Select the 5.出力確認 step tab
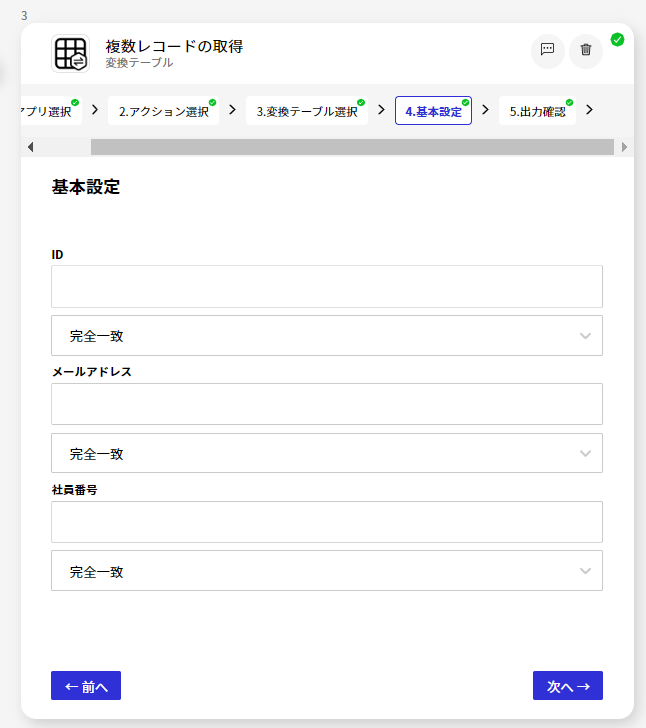Viewport: 646px width, 728px height. coord(537,111)
